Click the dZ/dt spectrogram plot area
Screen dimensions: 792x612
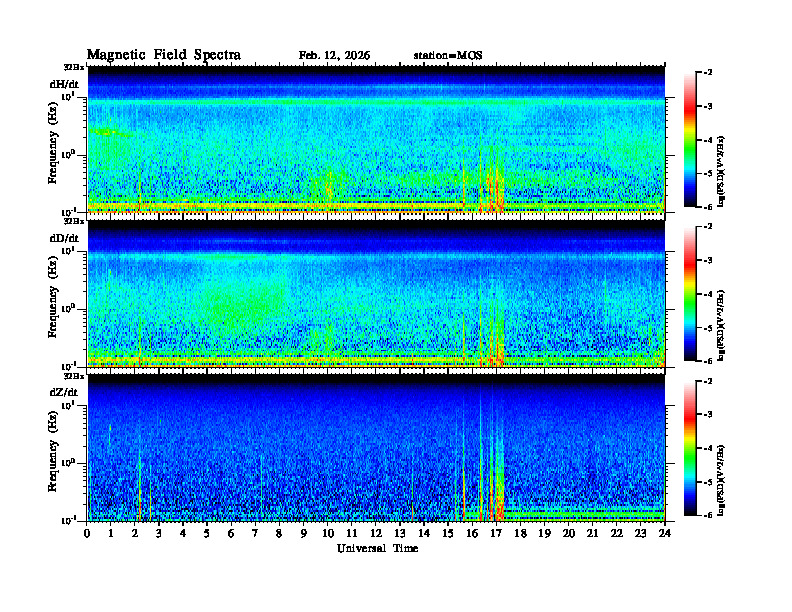[x=376, y=448]
